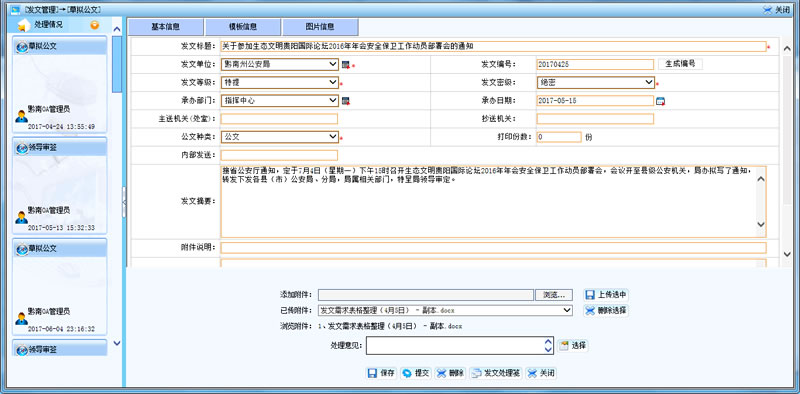Switch to the 图片信息 tab
This screenshot has height=394, width=800.
coord(320,27)
